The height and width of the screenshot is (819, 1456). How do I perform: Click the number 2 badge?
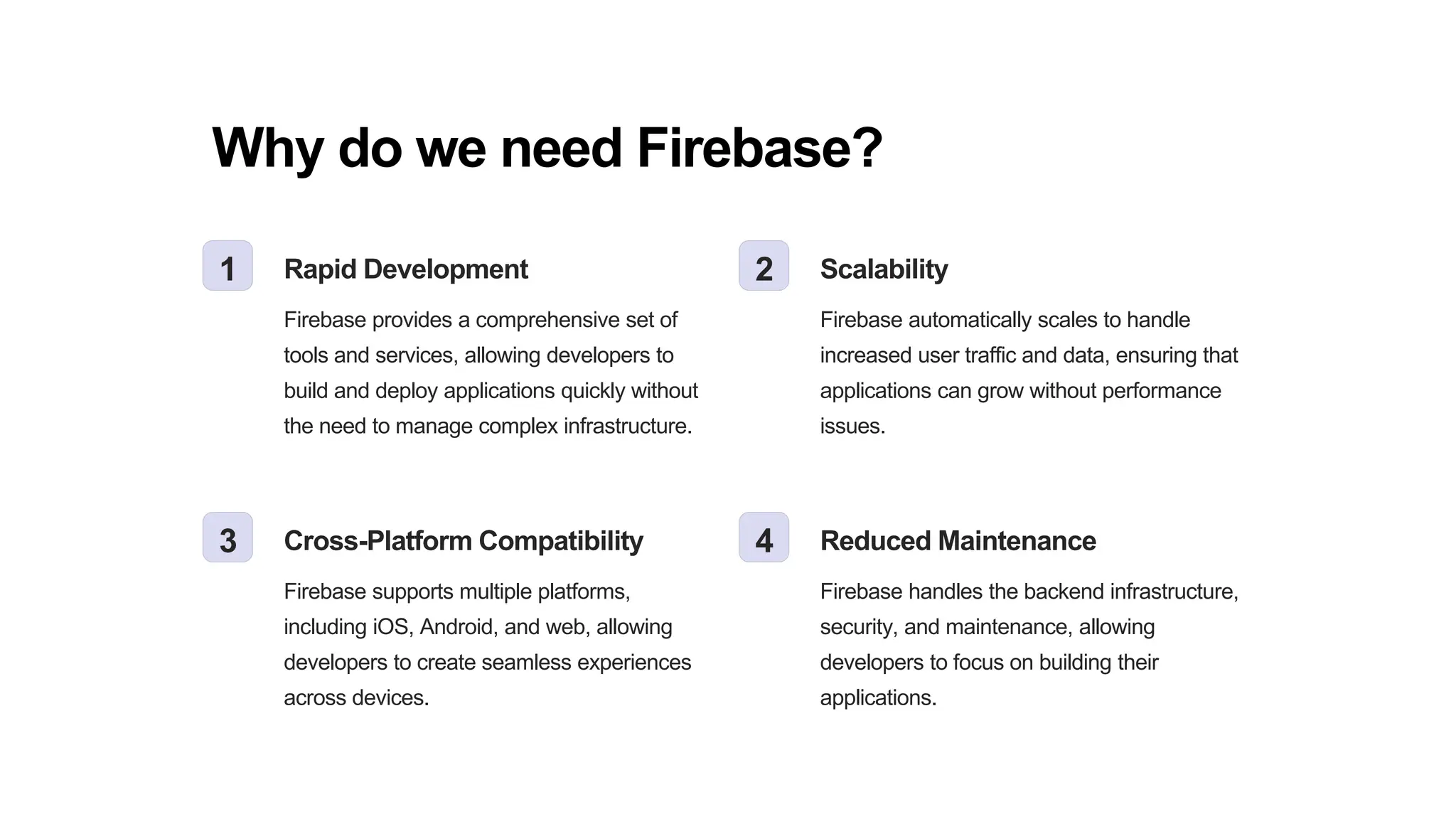click(764, 266)
